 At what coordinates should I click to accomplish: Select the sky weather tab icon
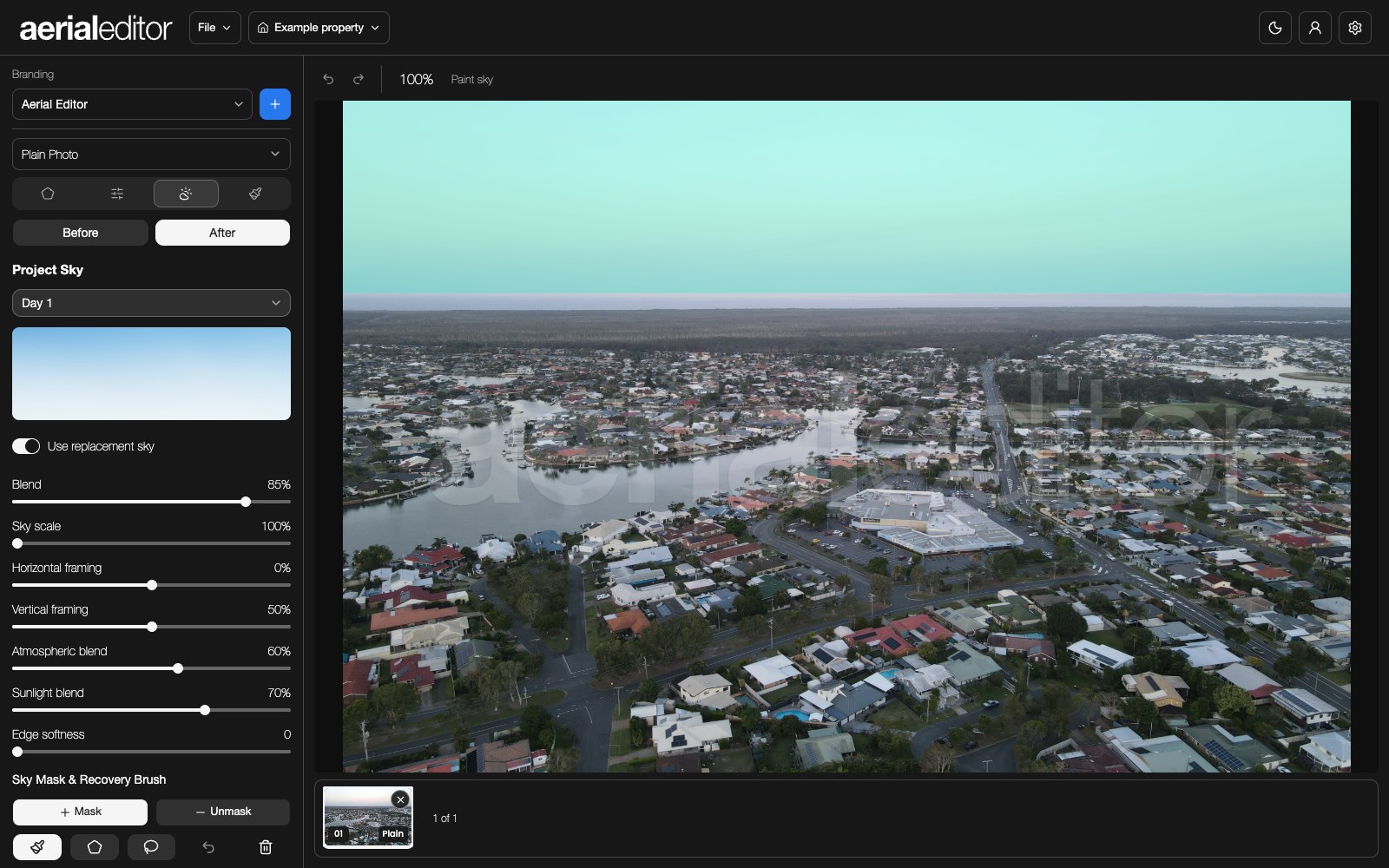186,194
